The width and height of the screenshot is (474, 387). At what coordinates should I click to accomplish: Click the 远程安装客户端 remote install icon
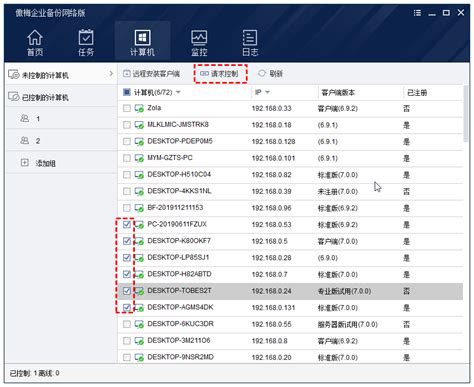(127, 73)
